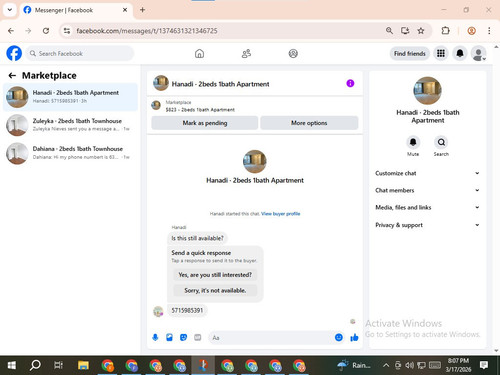The height and width of the screenshot is (375, 500).
Task: Choose a GIF icon
Action: pos(198,338)
